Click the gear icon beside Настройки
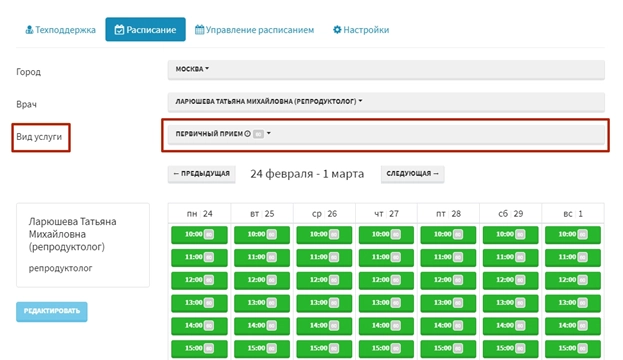 [337, 30]
